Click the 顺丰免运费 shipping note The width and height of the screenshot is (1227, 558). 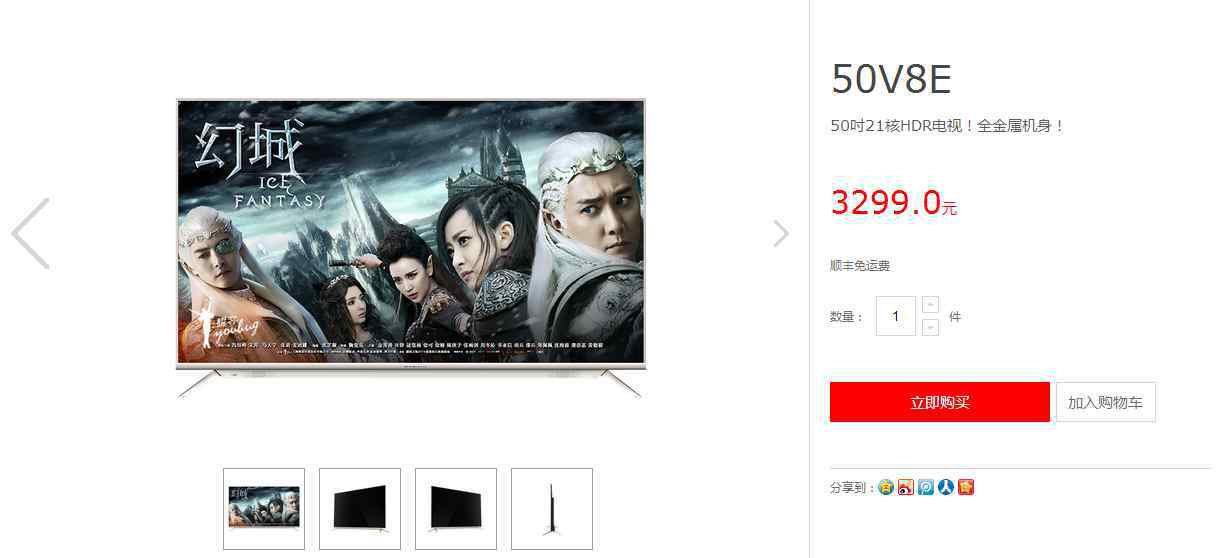tap(860, 266)
